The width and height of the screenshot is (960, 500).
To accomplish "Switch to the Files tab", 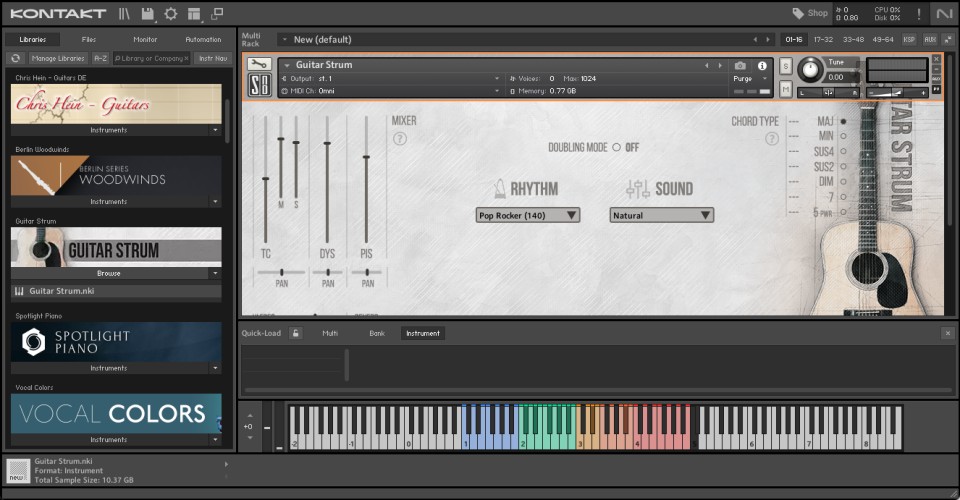I will [x=89, y=39].
